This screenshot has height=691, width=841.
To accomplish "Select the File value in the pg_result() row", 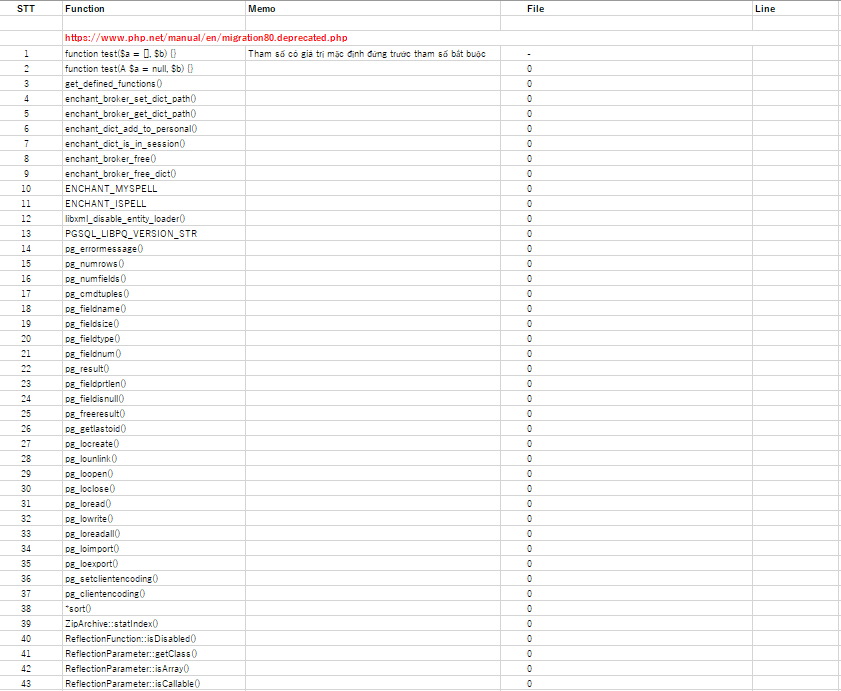I will pyautogui.click(x=529, y=368).
